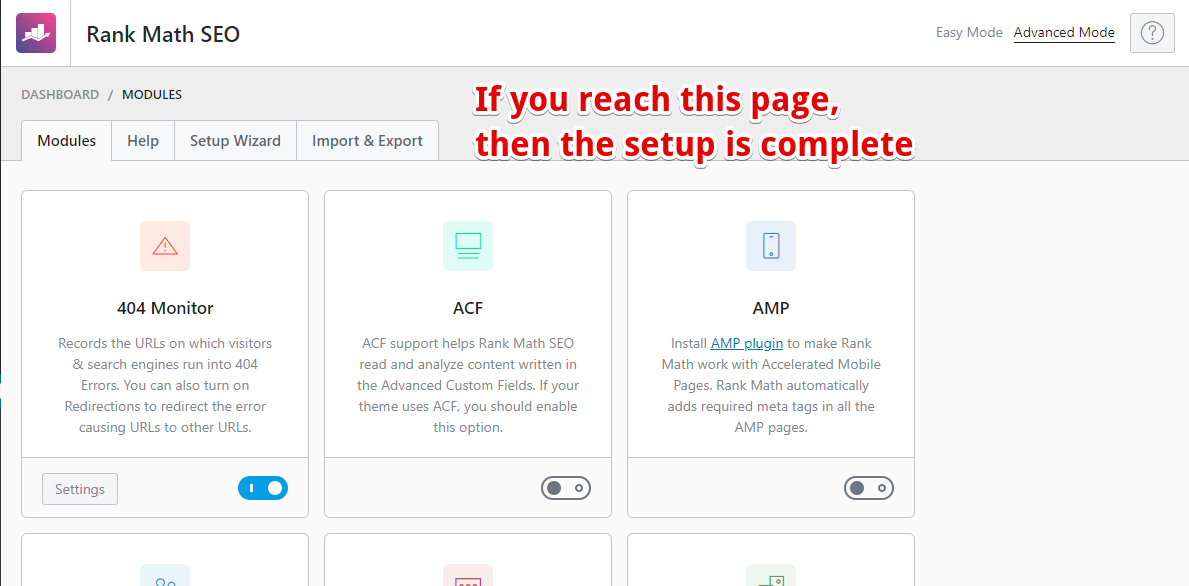Switch to the Modules tab
The height and width of the screenshot is (586, 1189).
tap(67, 141)
